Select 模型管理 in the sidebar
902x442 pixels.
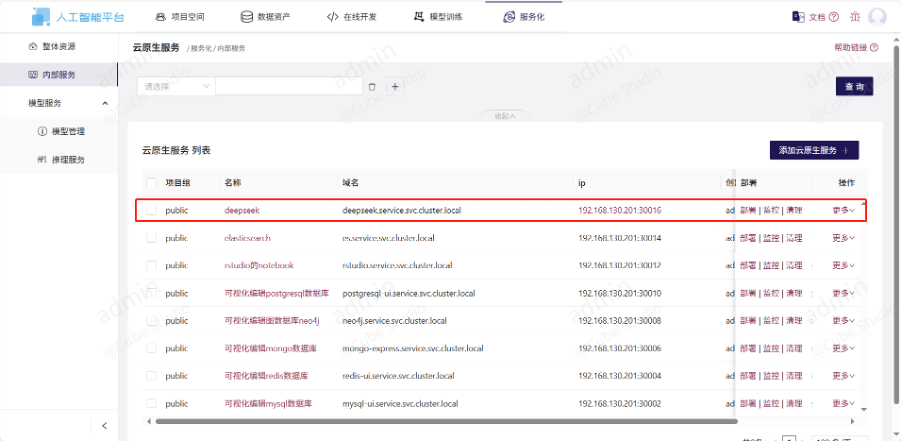click(59, 131)
